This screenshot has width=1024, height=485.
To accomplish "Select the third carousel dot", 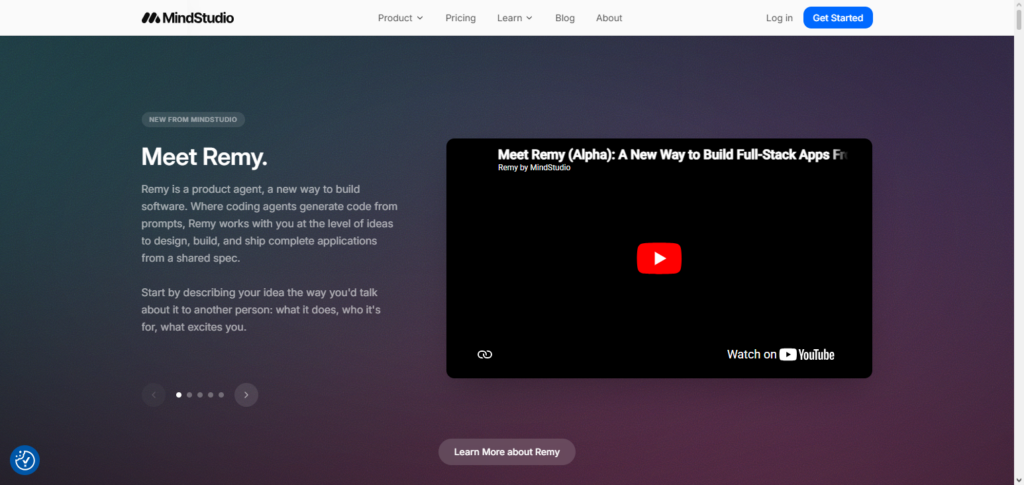I will (x=200, y=395).
